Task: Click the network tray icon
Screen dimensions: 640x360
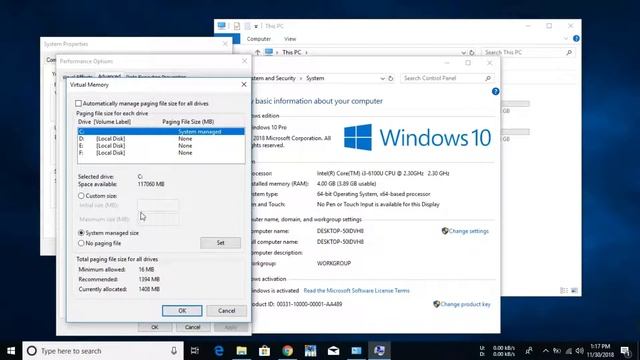Action: pos(568,351)
